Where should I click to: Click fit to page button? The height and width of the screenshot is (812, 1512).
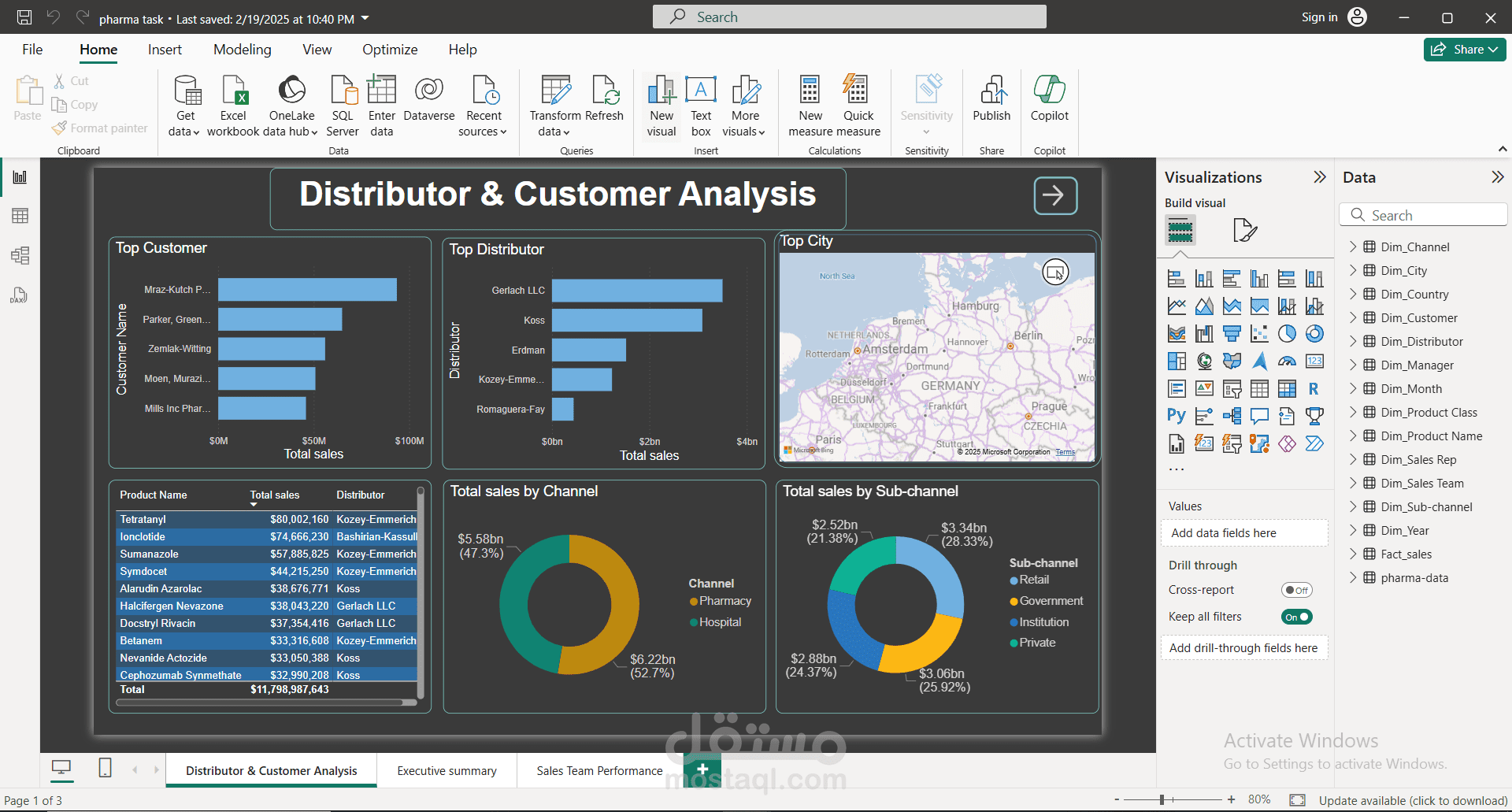click(1298, 800)
